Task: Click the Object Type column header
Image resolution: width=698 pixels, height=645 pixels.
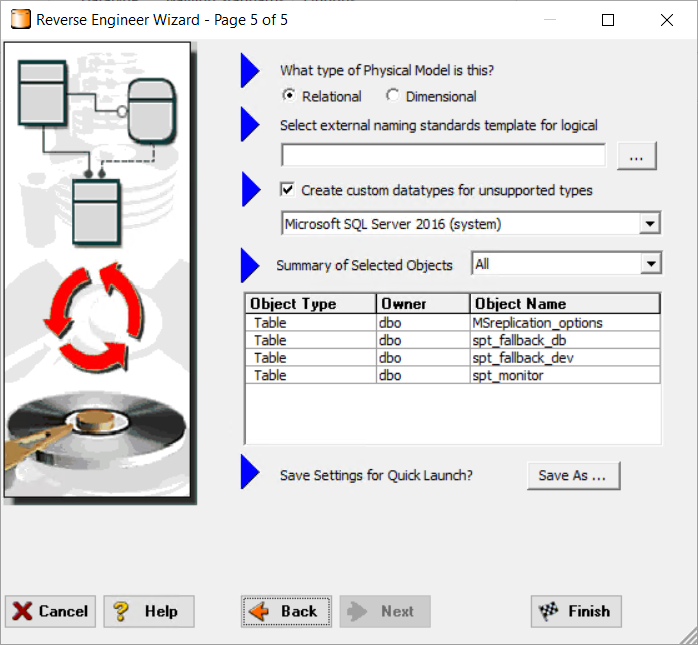Action: coord(311,304)
